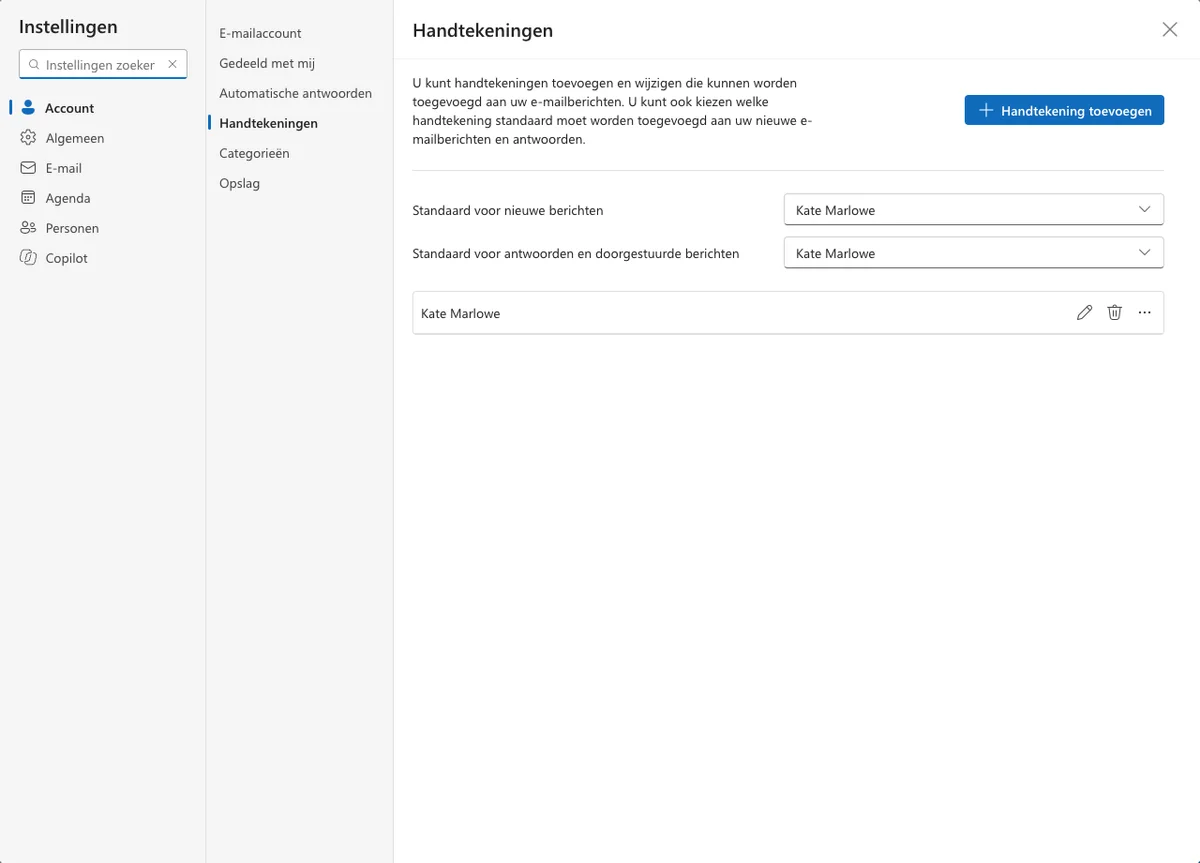Go to Automatische antwoorden subsection
This screenshot has height=863, width=1200.
click(298, 93)
